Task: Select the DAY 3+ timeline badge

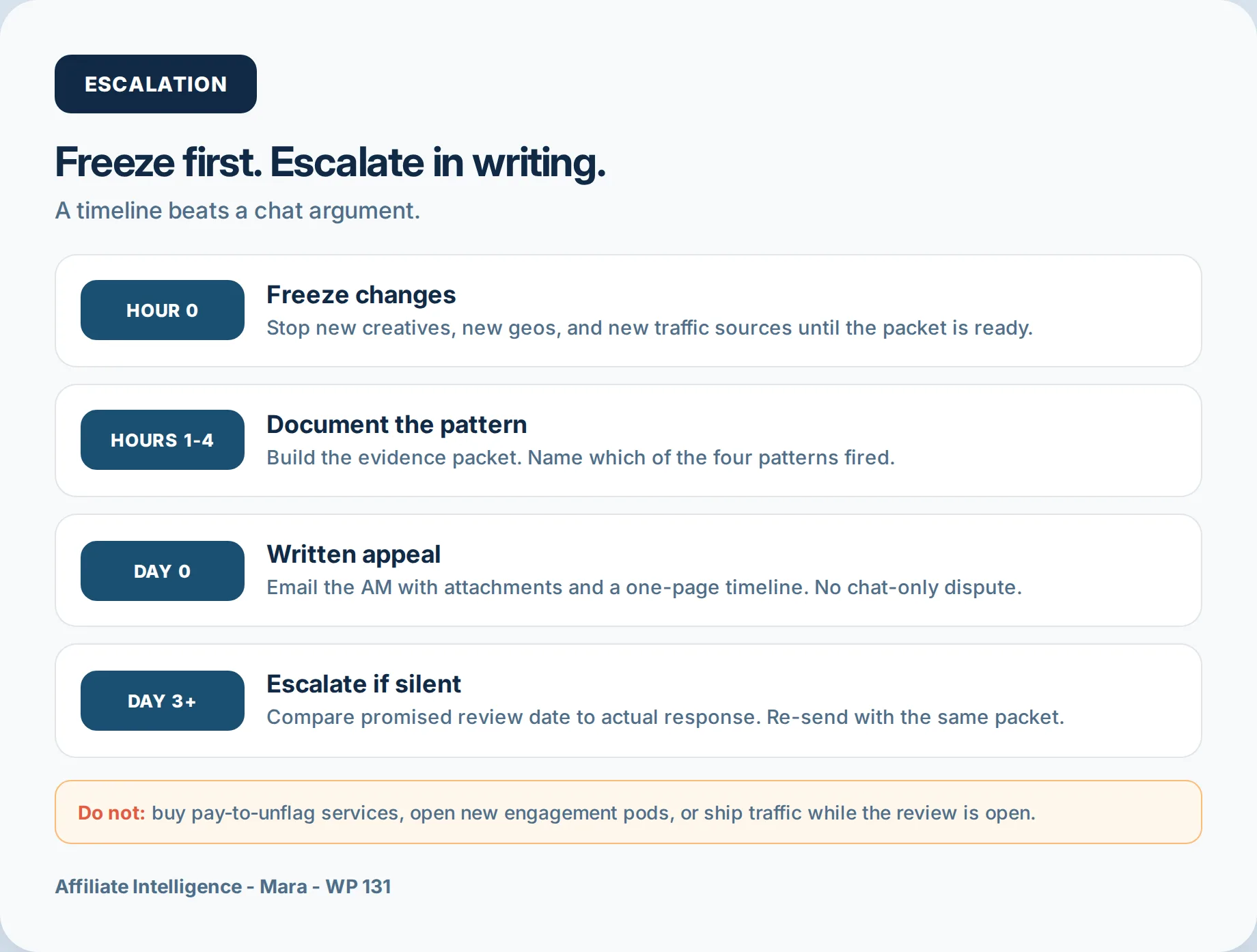Action: [163, 701]
